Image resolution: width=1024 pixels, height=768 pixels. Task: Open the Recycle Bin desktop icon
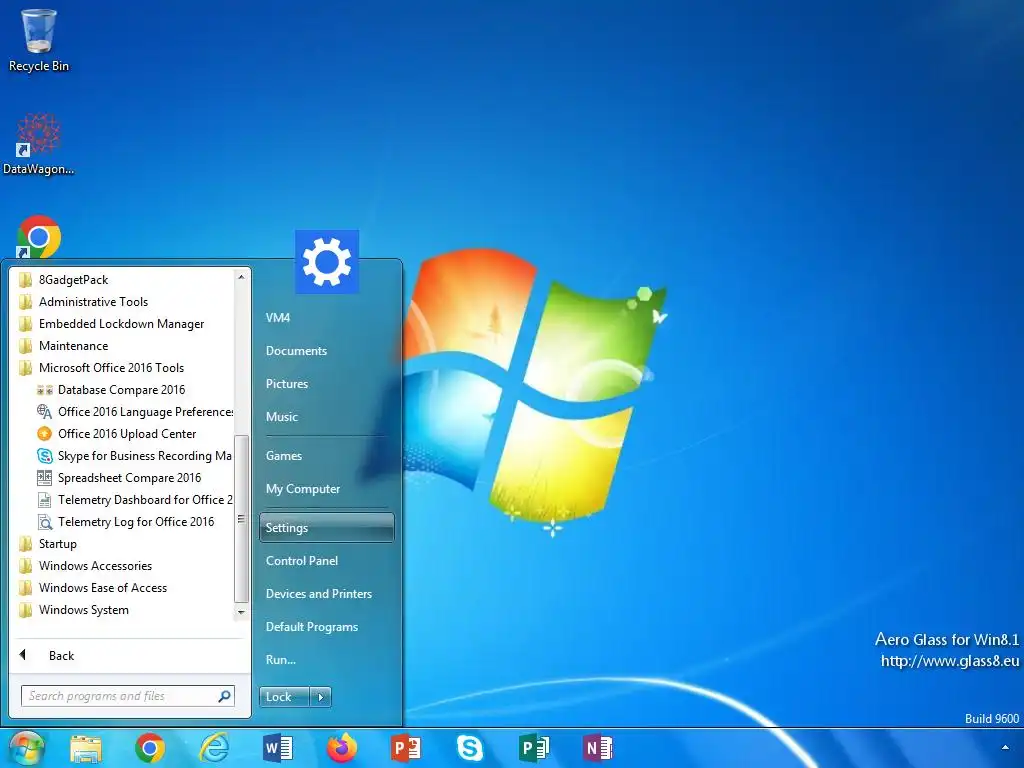39,40
